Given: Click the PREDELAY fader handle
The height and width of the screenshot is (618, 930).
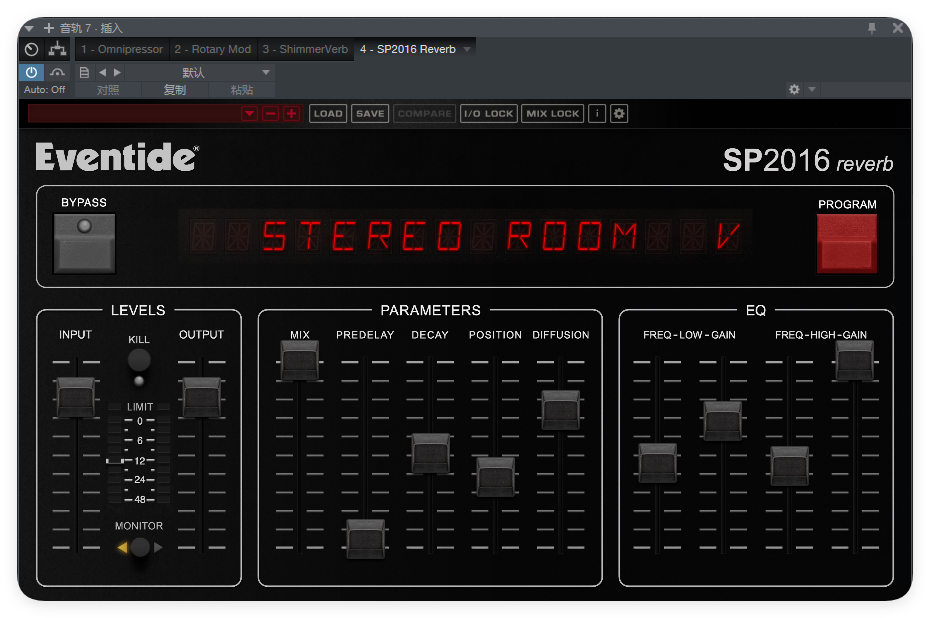Looking at the screenshot, I should pos(365,539).
